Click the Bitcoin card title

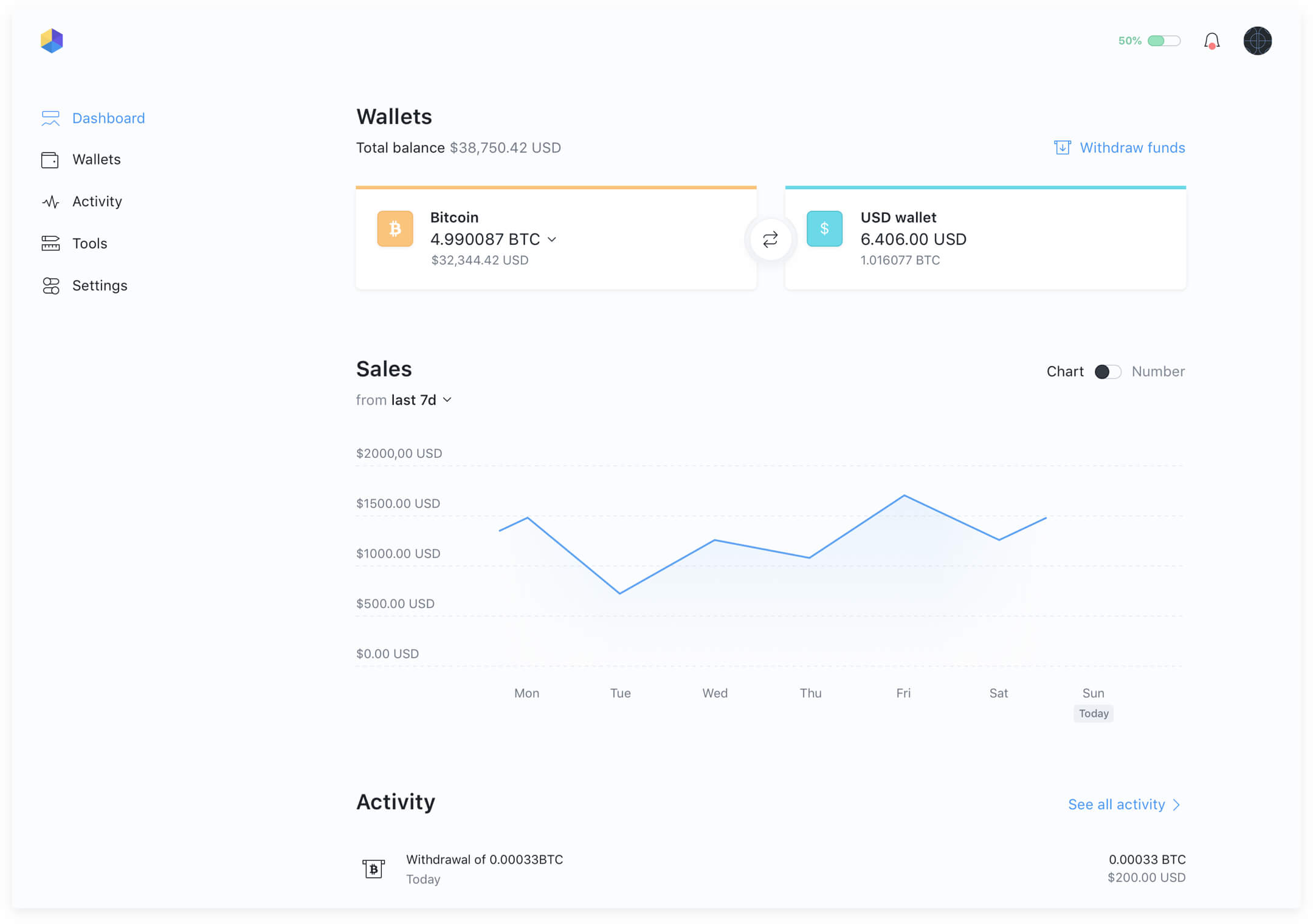coord(454,217)
